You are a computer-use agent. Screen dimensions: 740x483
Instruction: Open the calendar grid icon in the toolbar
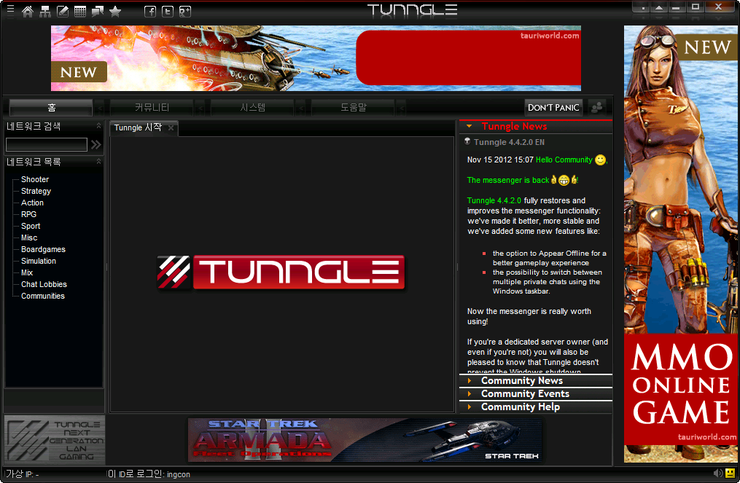point(80,11)
